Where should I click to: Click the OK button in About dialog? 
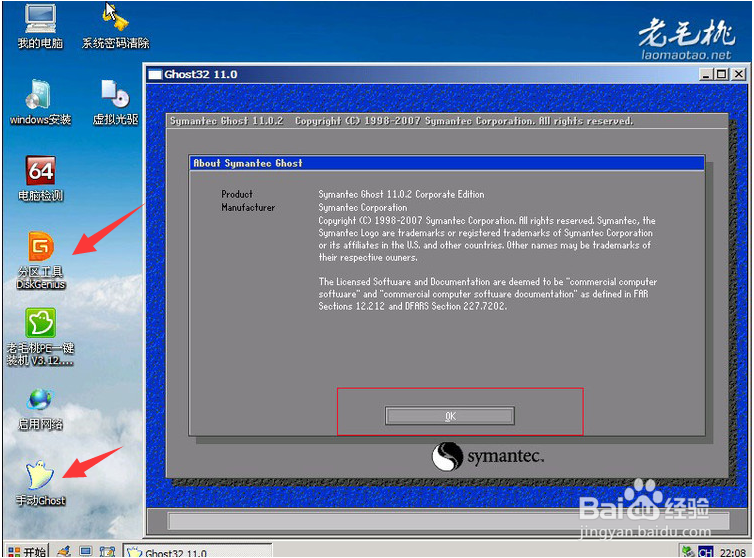pos(450,416)
